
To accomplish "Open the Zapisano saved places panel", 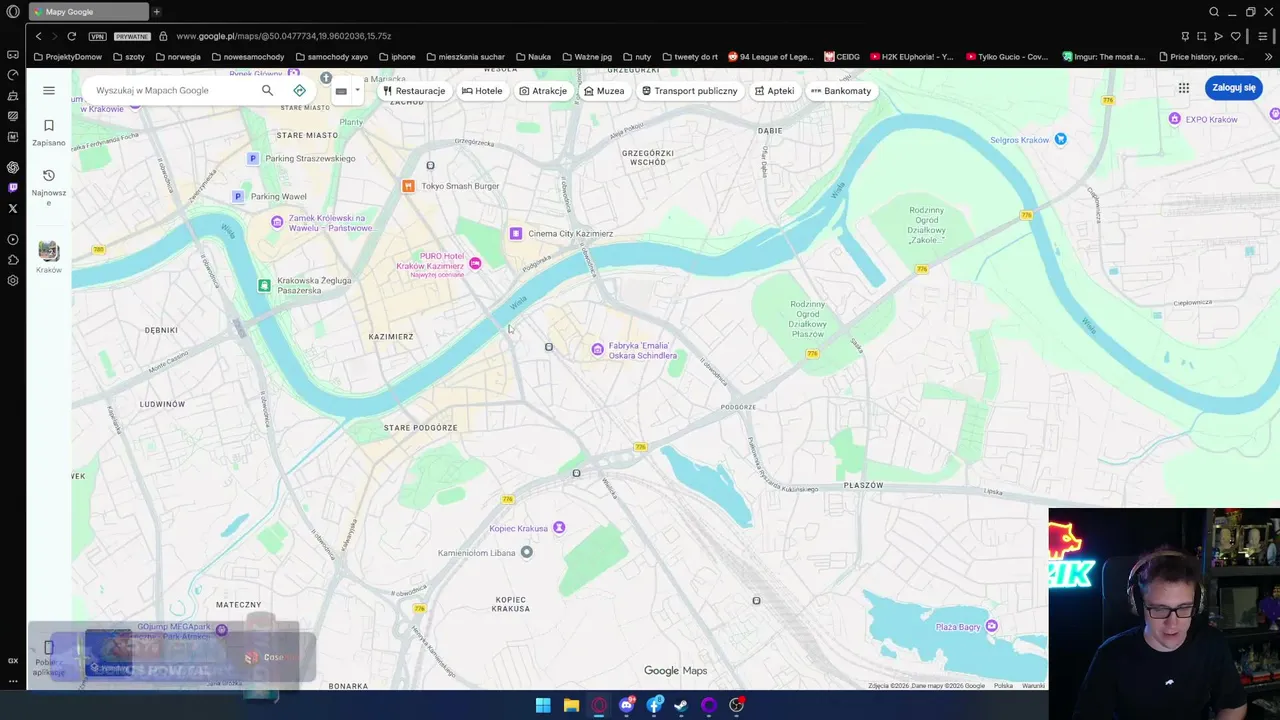I will tap(48, 132).
